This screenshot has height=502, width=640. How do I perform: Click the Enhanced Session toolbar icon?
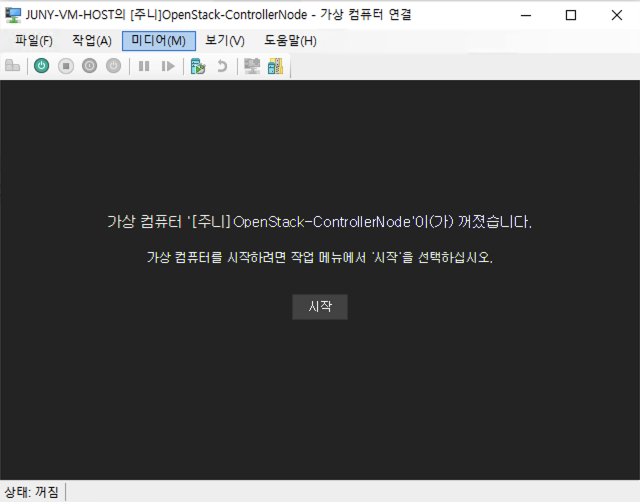click(x=252, y=66)
